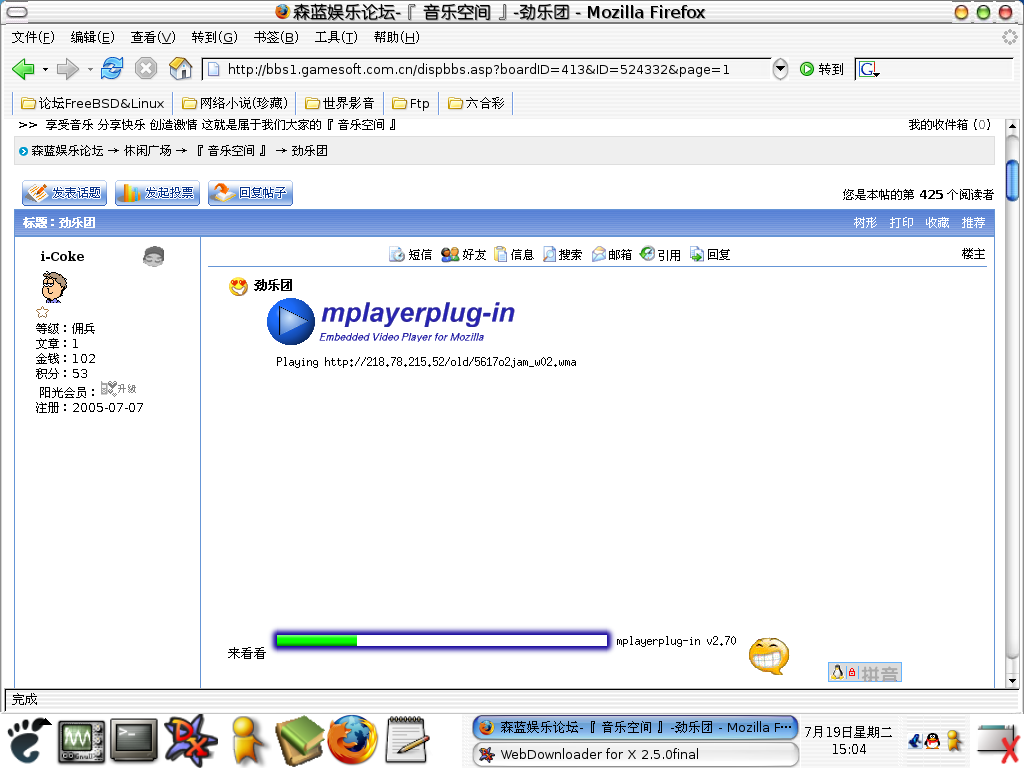Send a 短信 message to the poster
The width and height of the screenshot is (1024, 768).
pos(411,255)
